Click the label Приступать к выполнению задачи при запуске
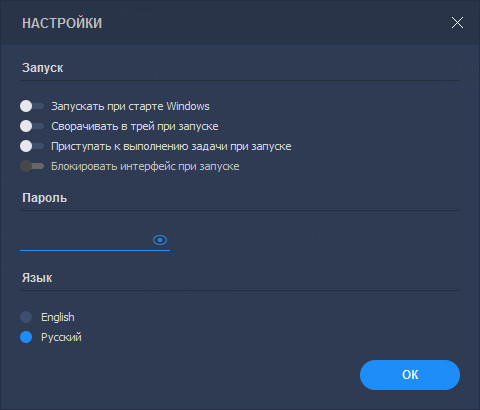Viewport: 480px width, 410px height. click(x=171, y=146)
